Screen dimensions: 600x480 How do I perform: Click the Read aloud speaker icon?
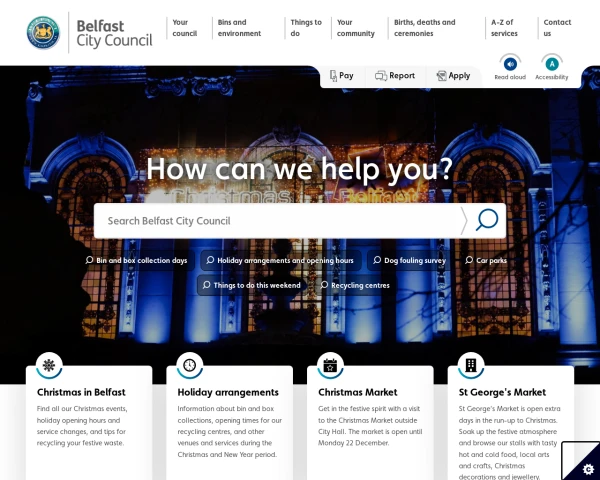pyautogui.click(x=510, y=64)
